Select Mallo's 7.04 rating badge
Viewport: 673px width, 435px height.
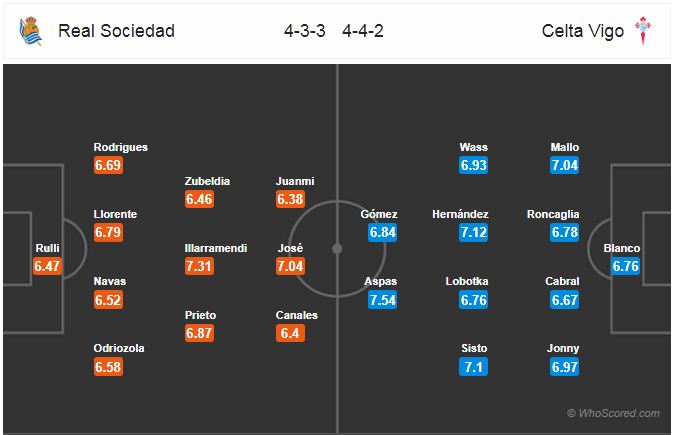564,165
